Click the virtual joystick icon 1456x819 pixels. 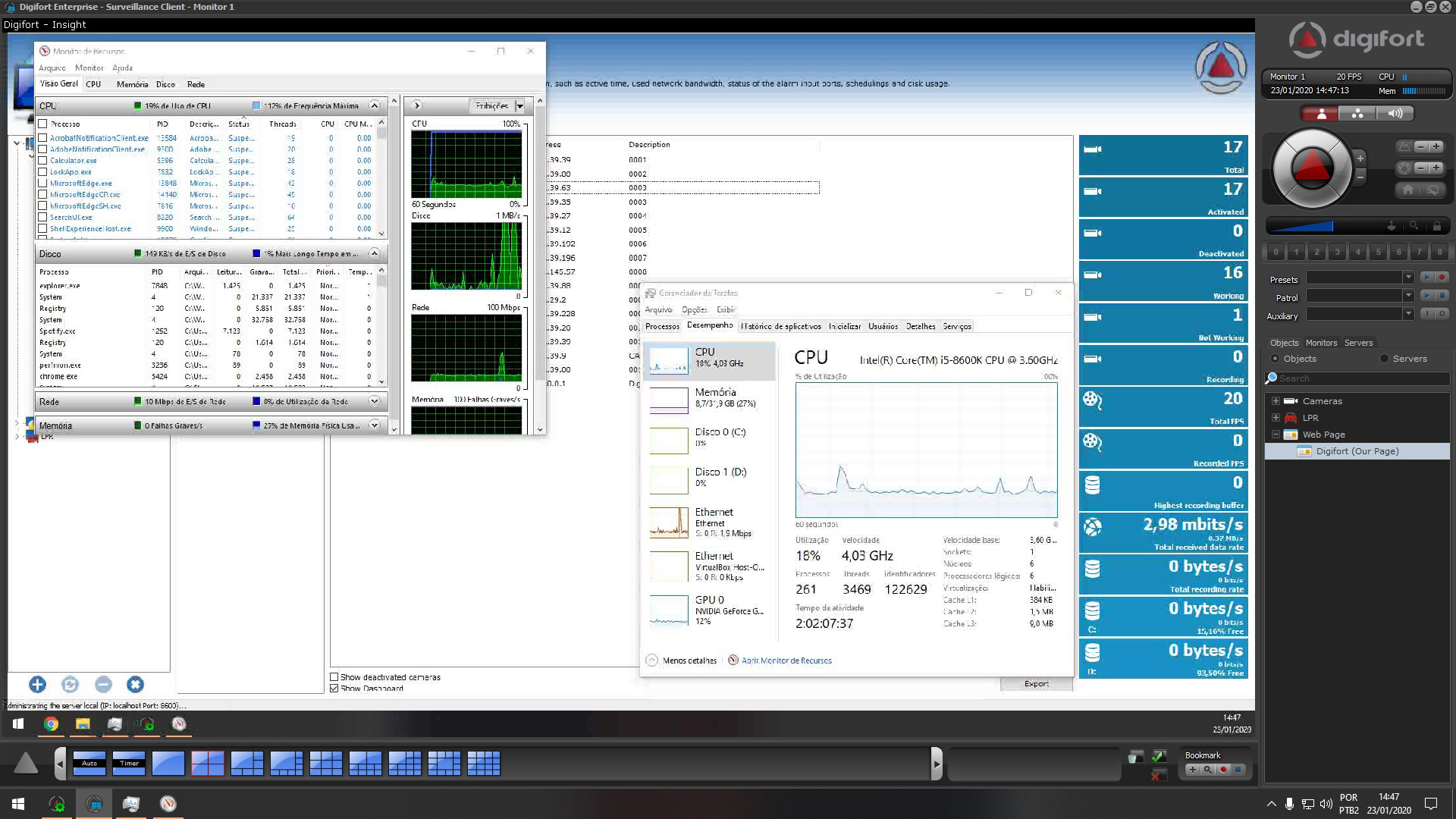1391,226
